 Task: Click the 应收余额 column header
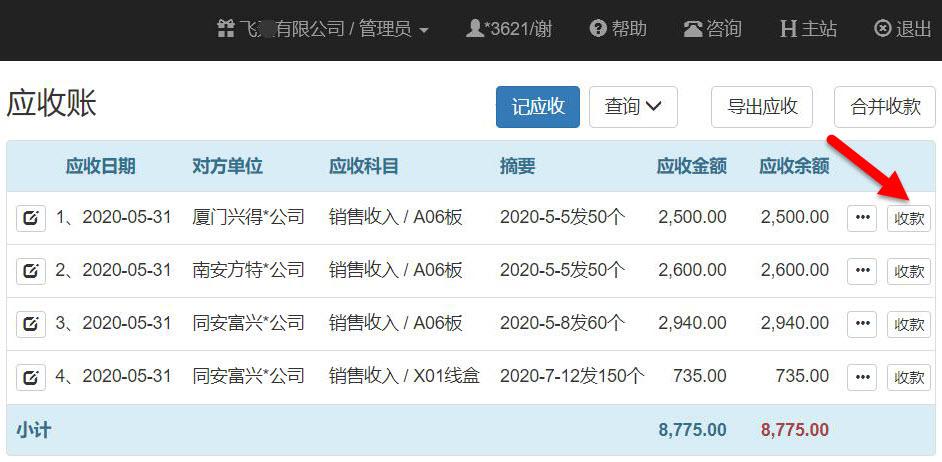(x=794, y=166)
